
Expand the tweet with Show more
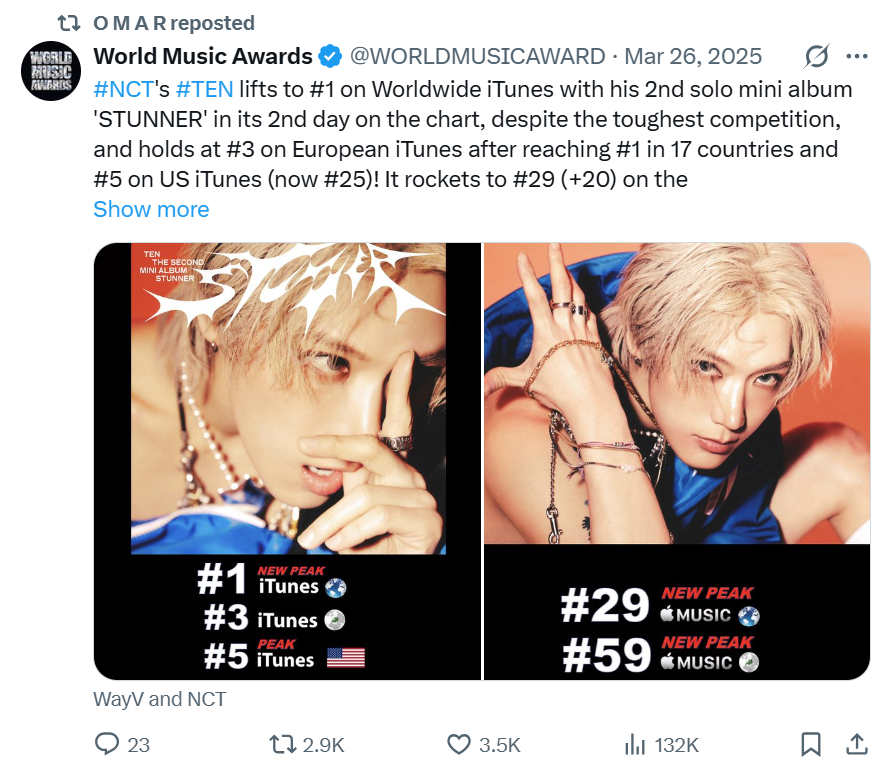151,209
